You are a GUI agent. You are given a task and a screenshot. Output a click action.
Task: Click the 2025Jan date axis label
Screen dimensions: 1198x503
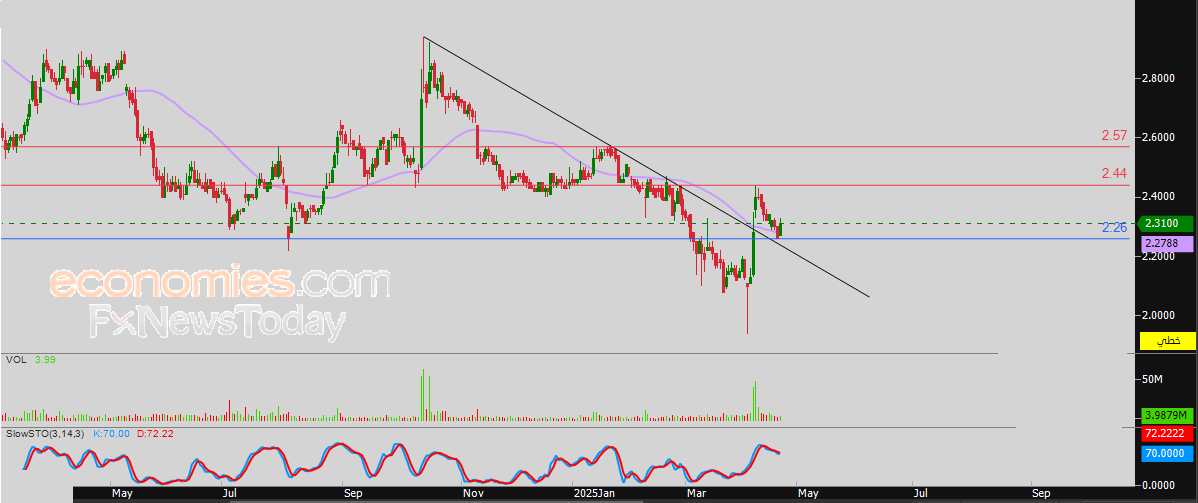click(x=594, y=494)
